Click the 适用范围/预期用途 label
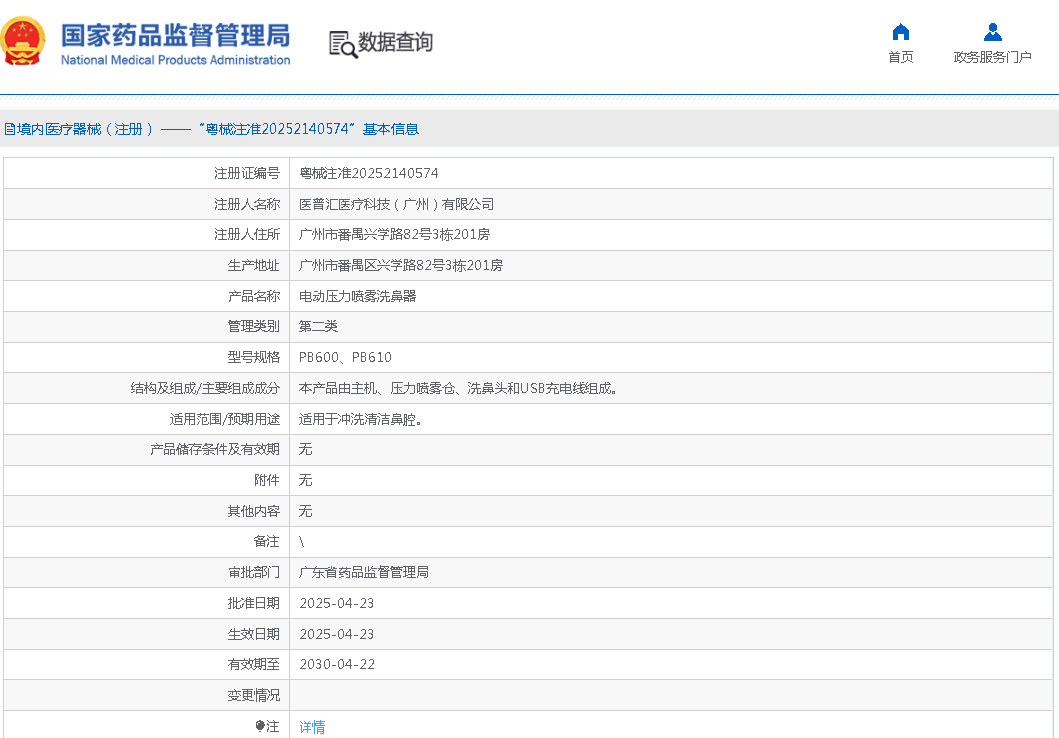 [224, 419]
